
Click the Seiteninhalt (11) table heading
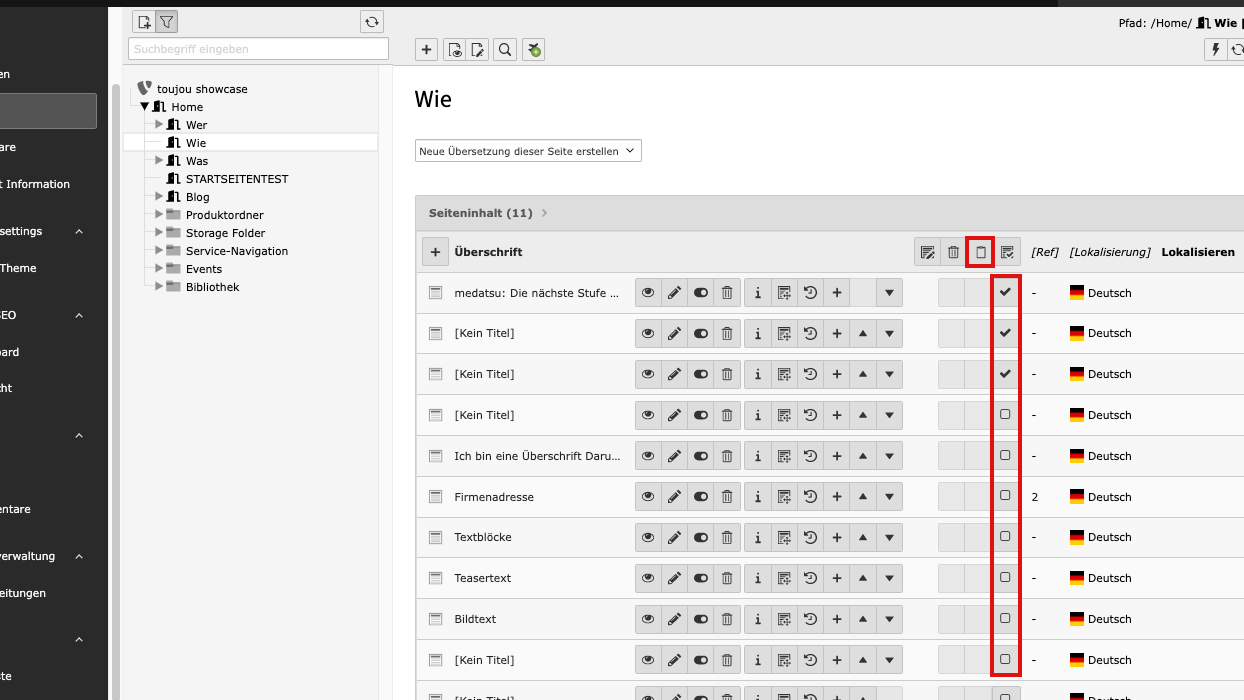point(480,213)
